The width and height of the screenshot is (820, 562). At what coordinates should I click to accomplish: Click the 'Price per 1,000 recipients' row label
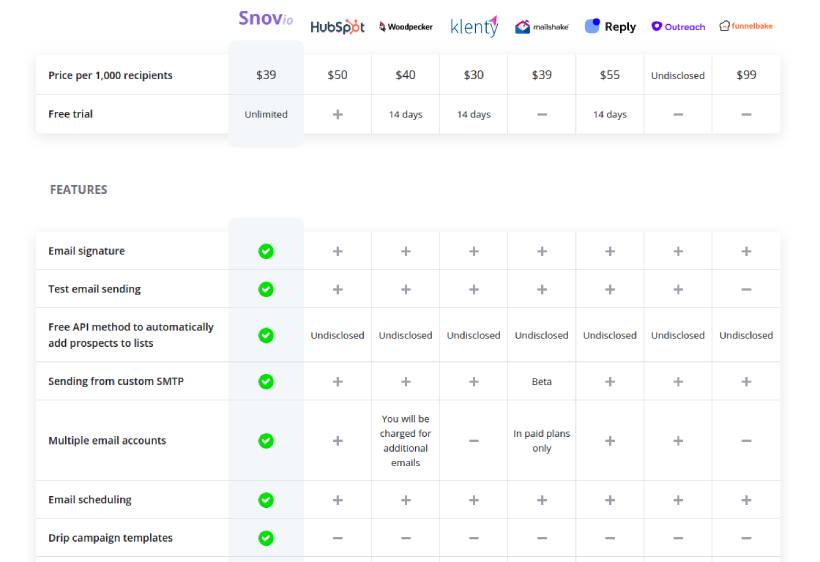click(110, 75)
